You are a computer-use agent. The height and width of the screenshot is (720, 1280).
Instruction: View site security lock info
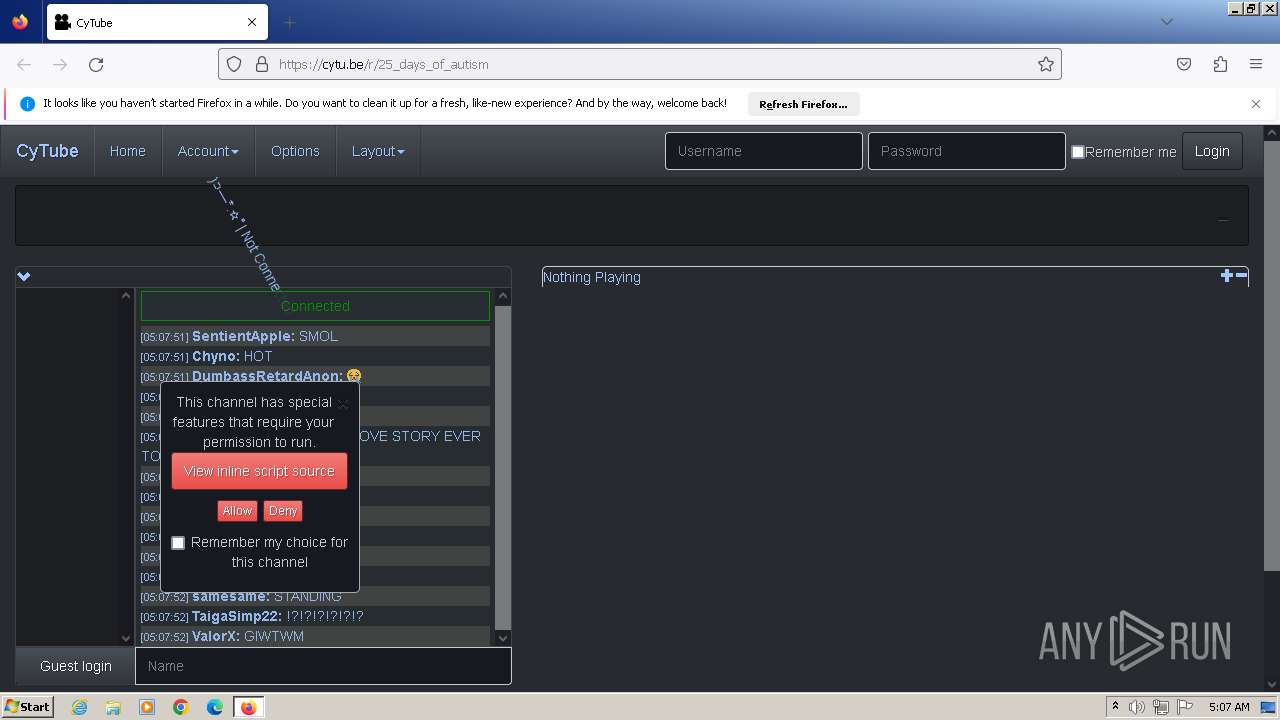(x=262, y=64)
